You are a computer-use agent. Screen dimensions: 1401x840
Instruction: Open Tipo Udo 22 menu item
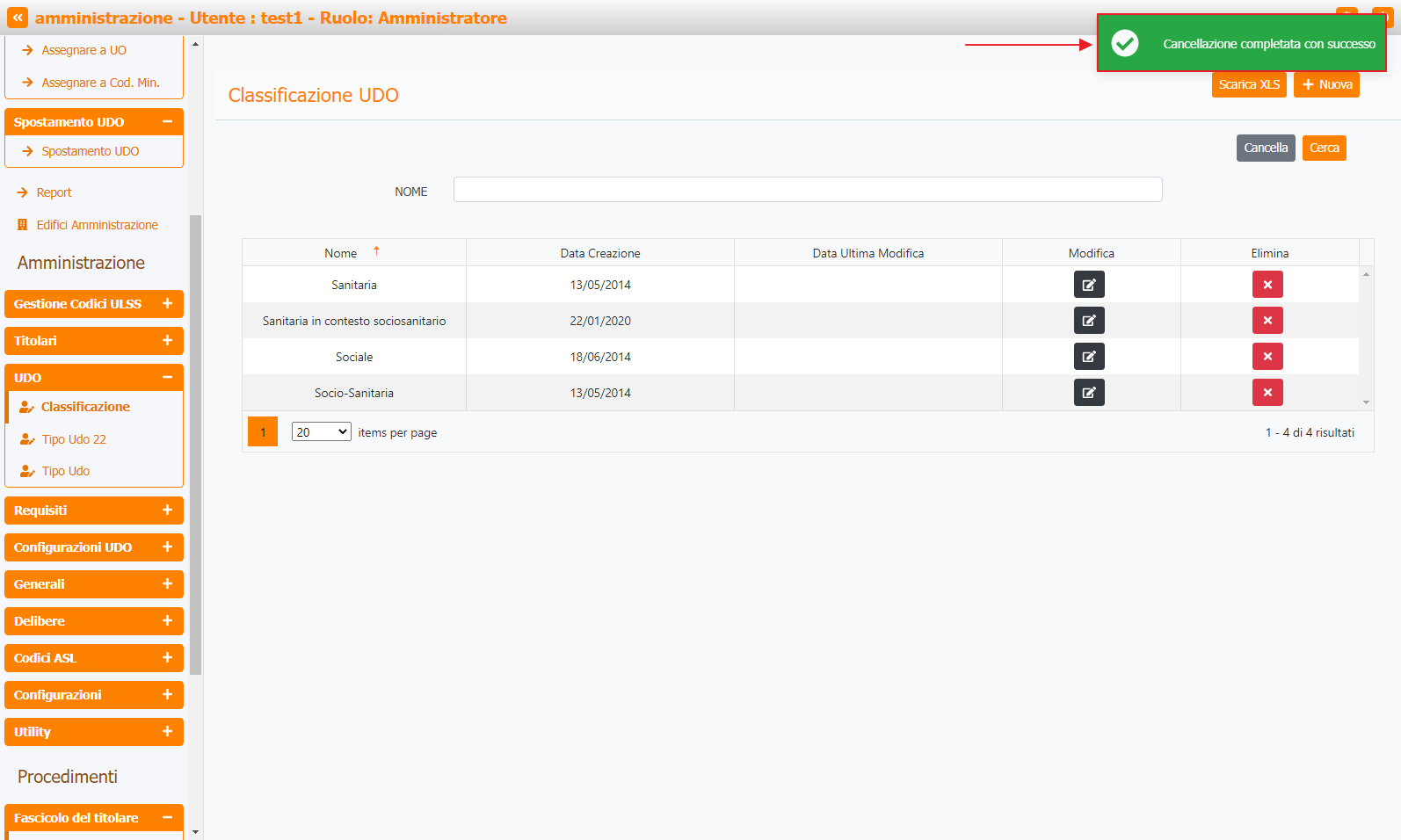(x=74, y=439)
